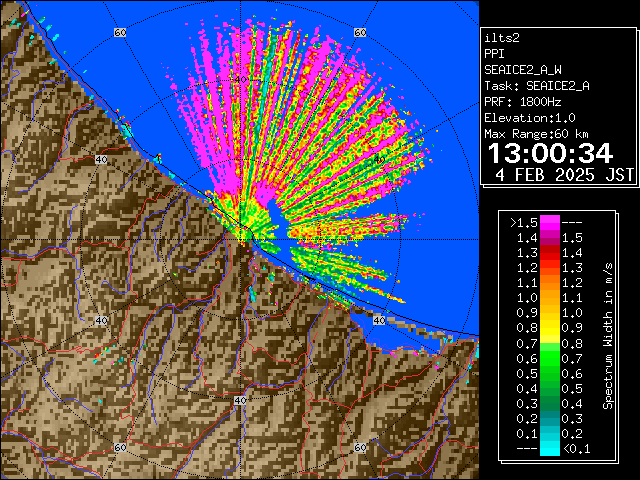Pick the dark green legend swatch for 0.3 to 0.4
The width and height of the screenshot is (640, 480).
pos(549,403)
